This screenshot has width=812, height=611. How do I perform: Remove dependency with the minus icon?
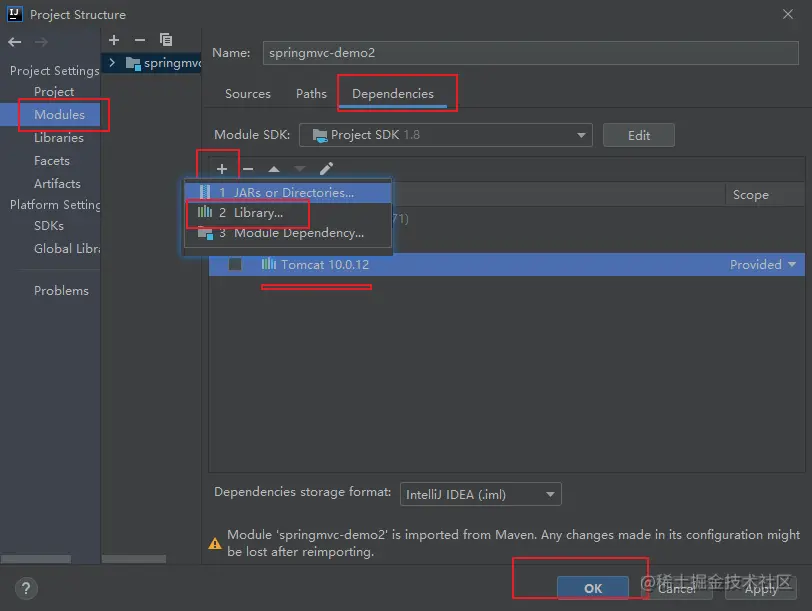click(x=248, y=169)
